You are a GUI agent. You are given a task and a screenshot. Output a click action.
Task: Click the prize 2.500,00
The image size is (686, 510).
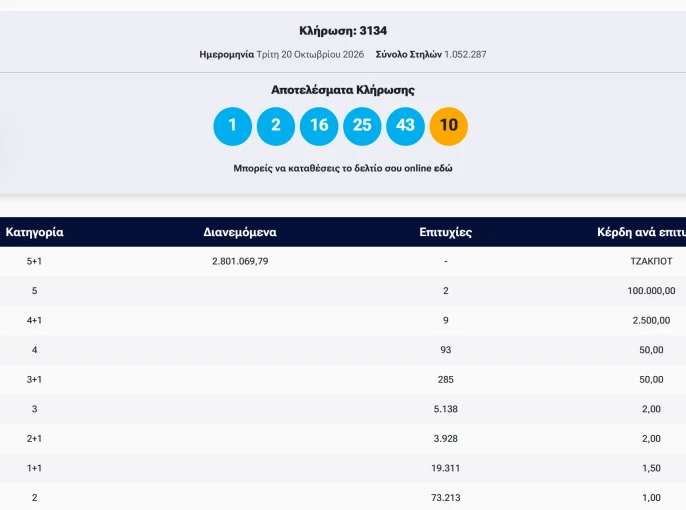[x=651, y=320]
